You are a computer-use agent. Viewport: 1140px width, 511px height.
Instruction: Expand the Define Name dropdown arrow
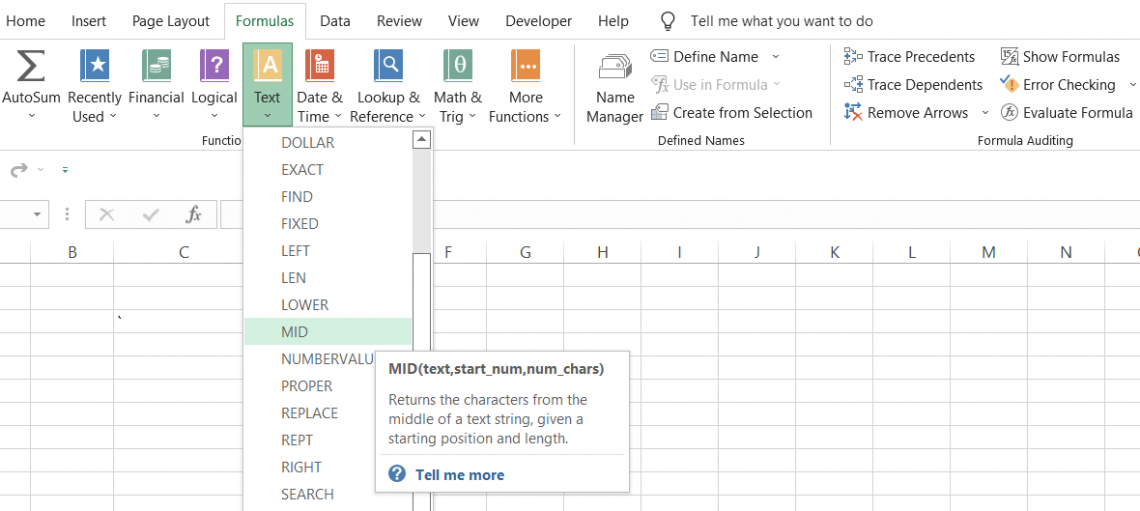click(x=776, y=57)
